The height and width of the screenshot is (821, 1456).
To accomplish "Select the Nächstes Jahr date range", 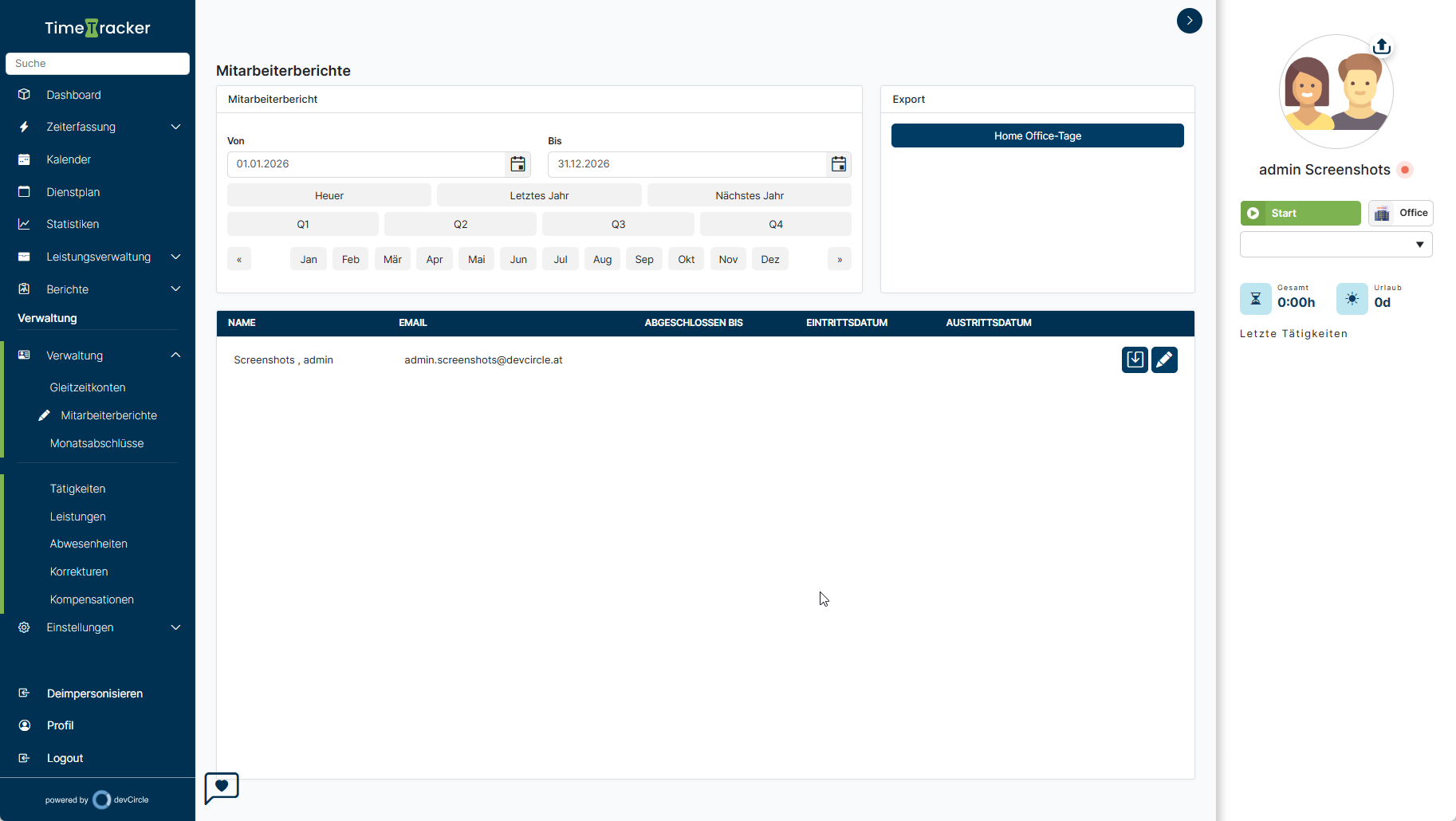I will (750, 195).
